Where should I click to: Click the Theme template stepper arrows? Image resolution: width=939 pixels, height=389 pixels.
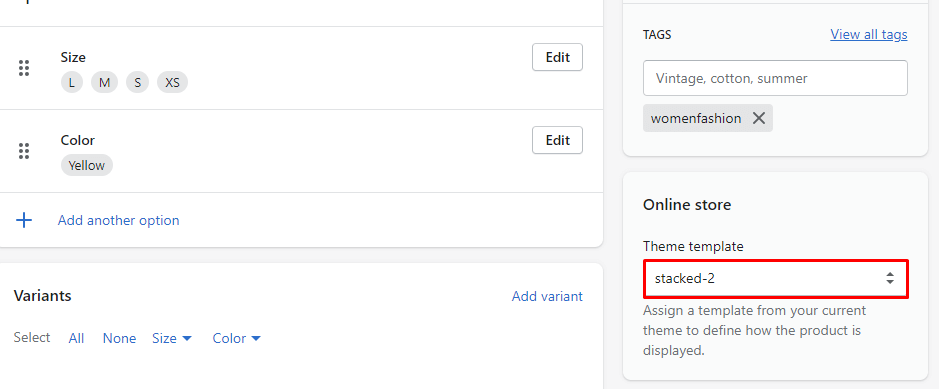890,278
